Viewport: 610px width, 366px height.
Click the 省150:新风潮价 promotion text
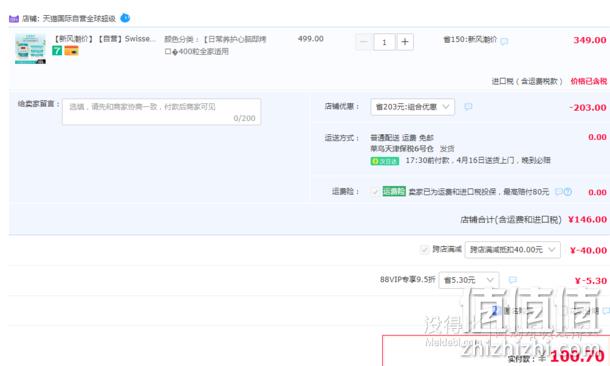[x=470, y=39]
